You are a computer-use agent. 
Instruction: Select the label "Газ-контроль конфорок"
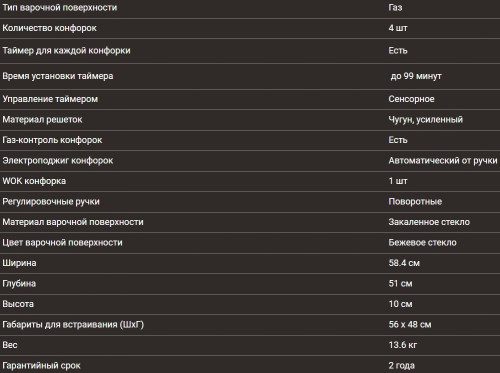[52, 140]
